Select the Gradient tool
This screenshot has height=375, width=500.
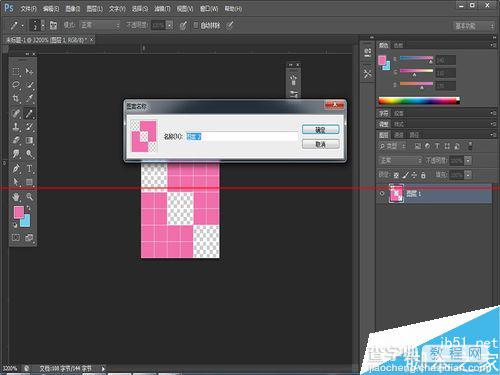(30, 140)
